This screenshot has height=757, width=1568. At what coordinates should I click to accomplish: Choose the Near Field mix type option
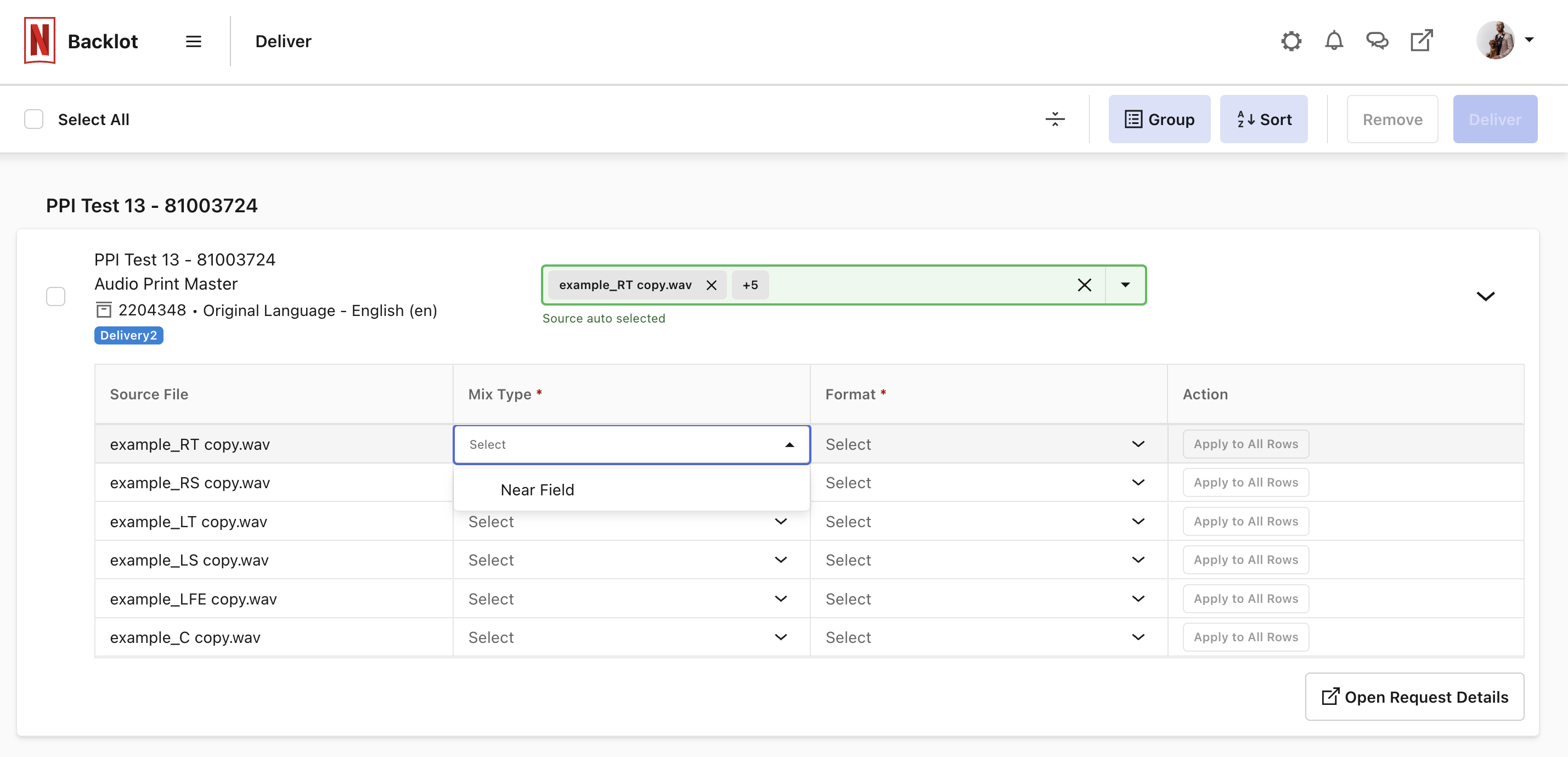(x=631, y=490)
